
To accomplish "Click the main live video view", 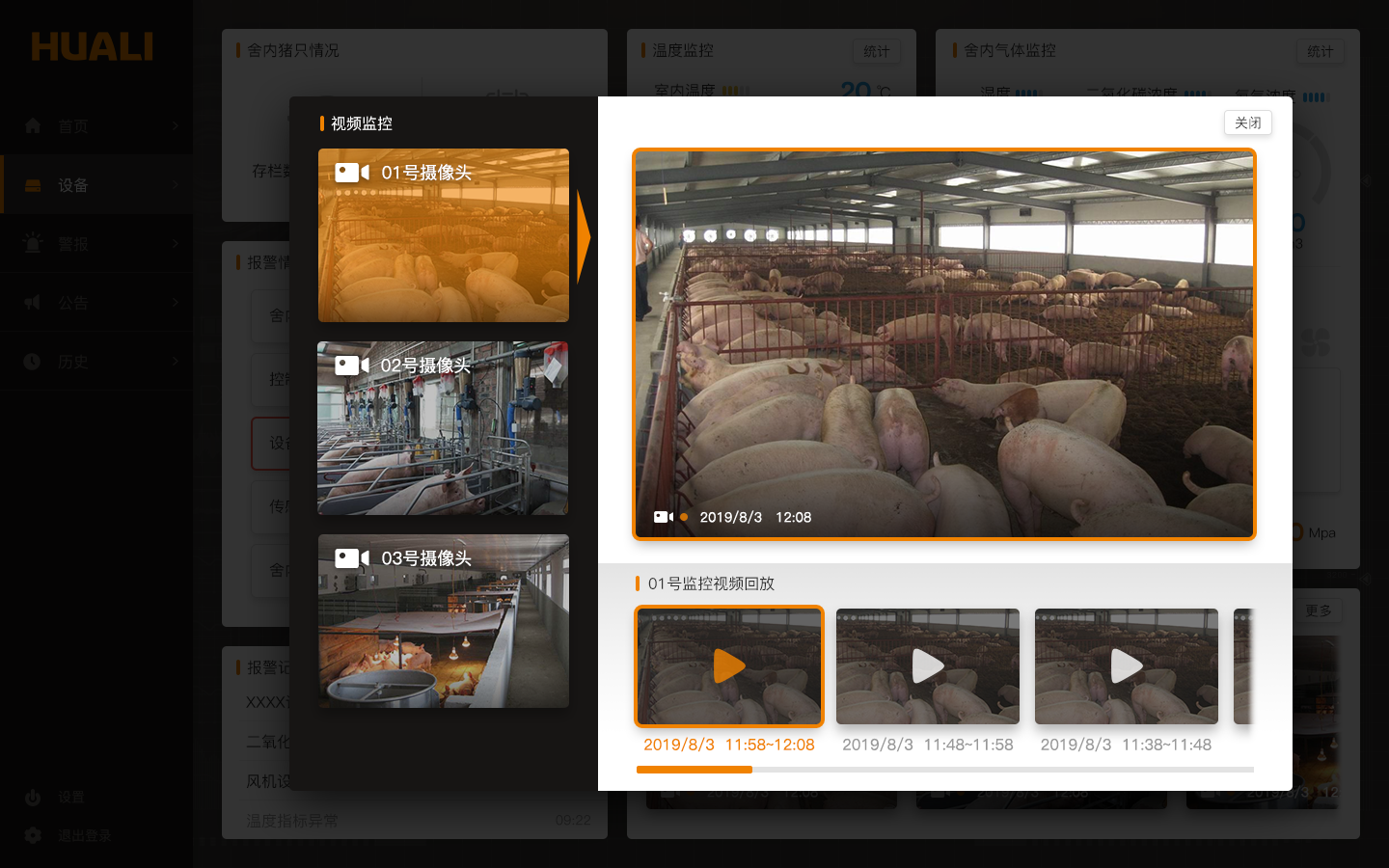I will (944, 343).
